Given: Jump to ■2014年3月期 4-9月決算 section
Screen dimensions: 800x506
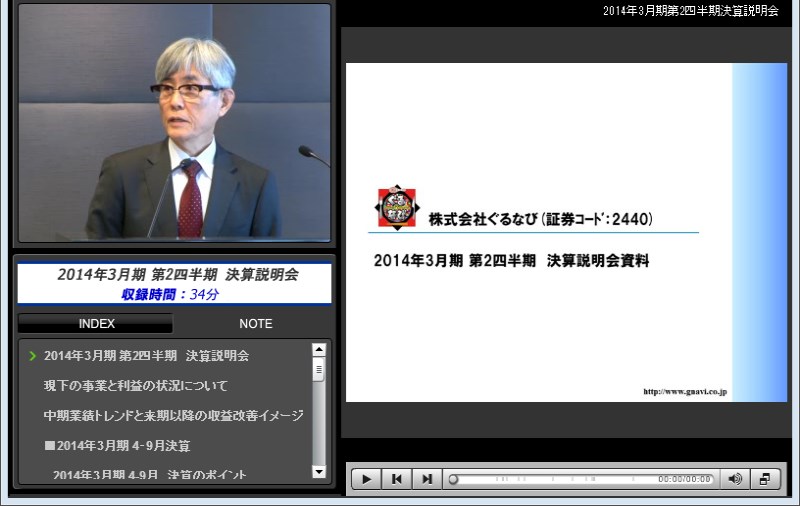Looking at the screenshot, I should pyautogui.click(x=117, y=446).
